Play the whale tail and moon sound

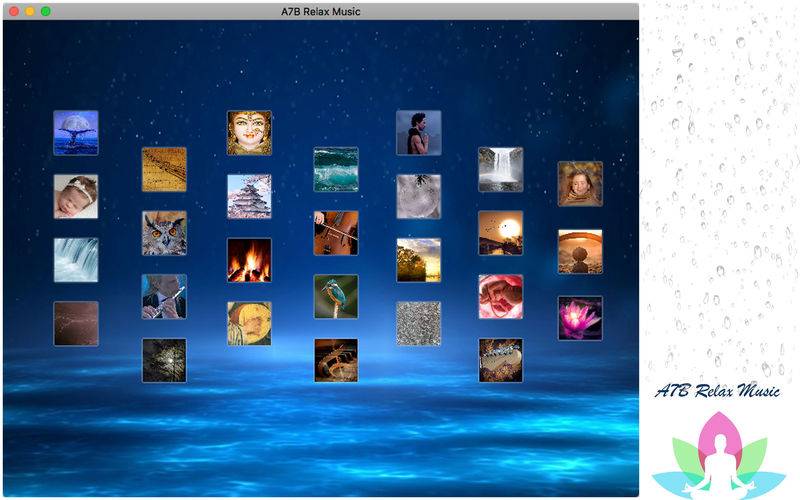[x=76, y=133]
